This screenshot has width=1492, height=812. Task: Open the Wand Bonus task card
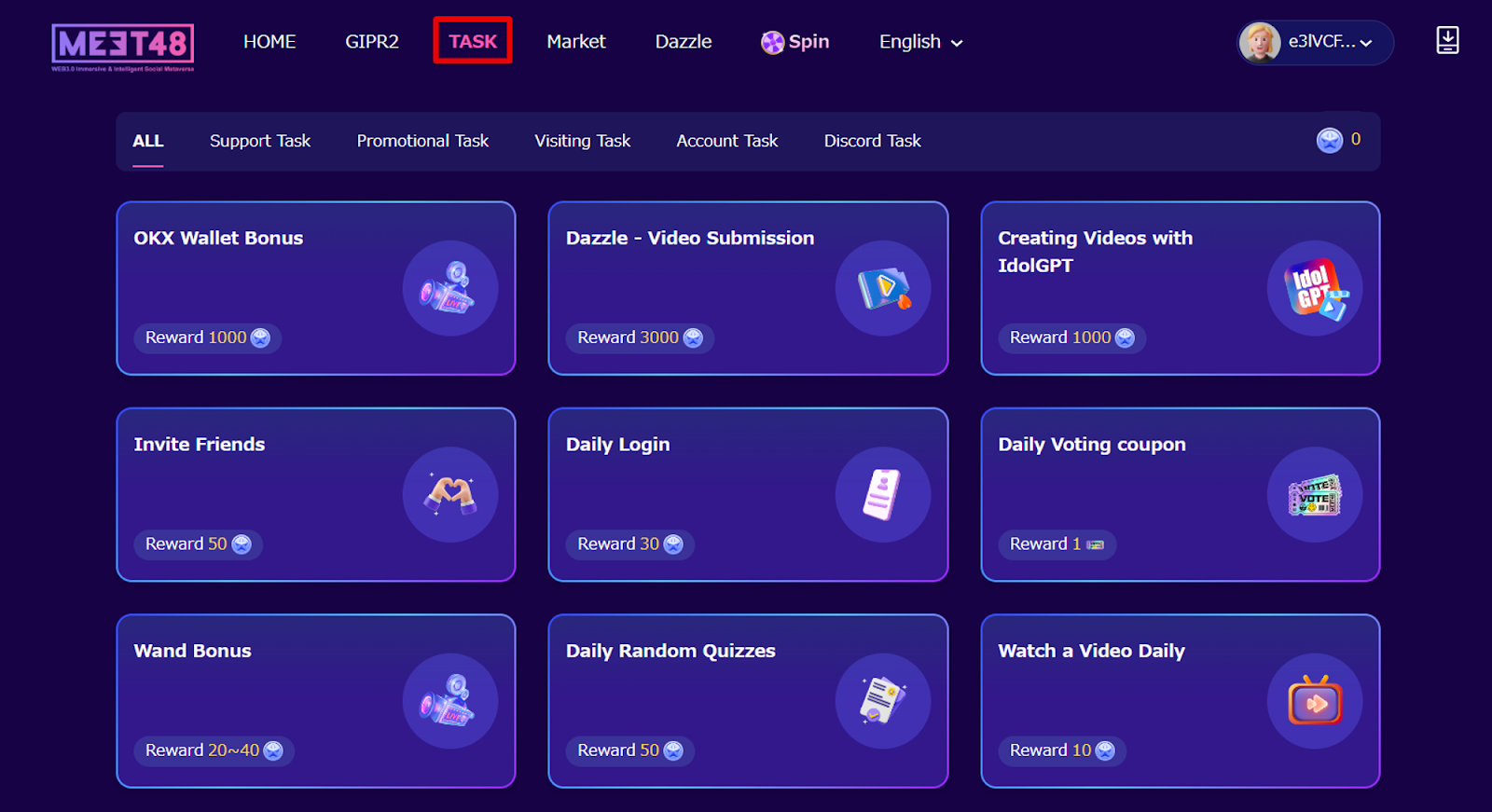[316, 701]
